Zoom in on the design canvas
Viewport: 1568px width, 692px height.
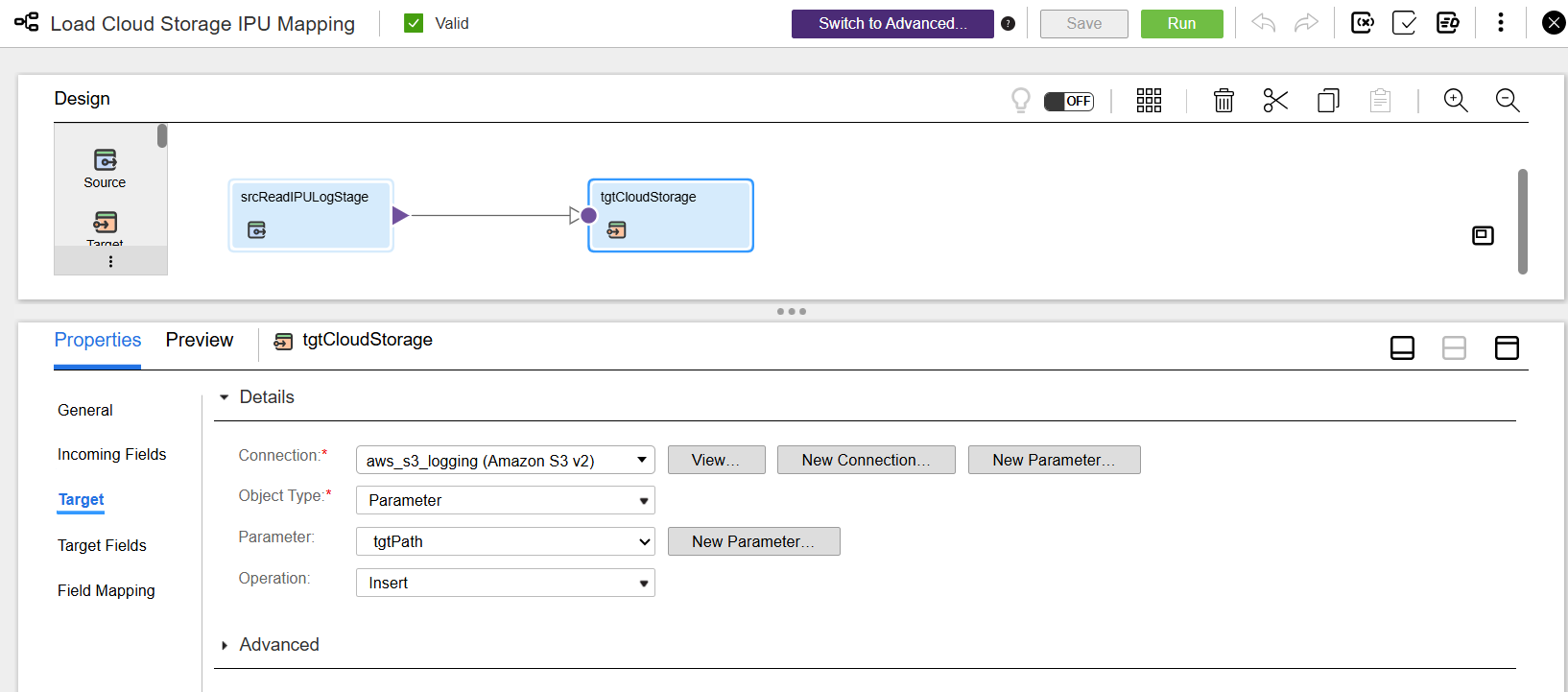tap(1456, 101)
